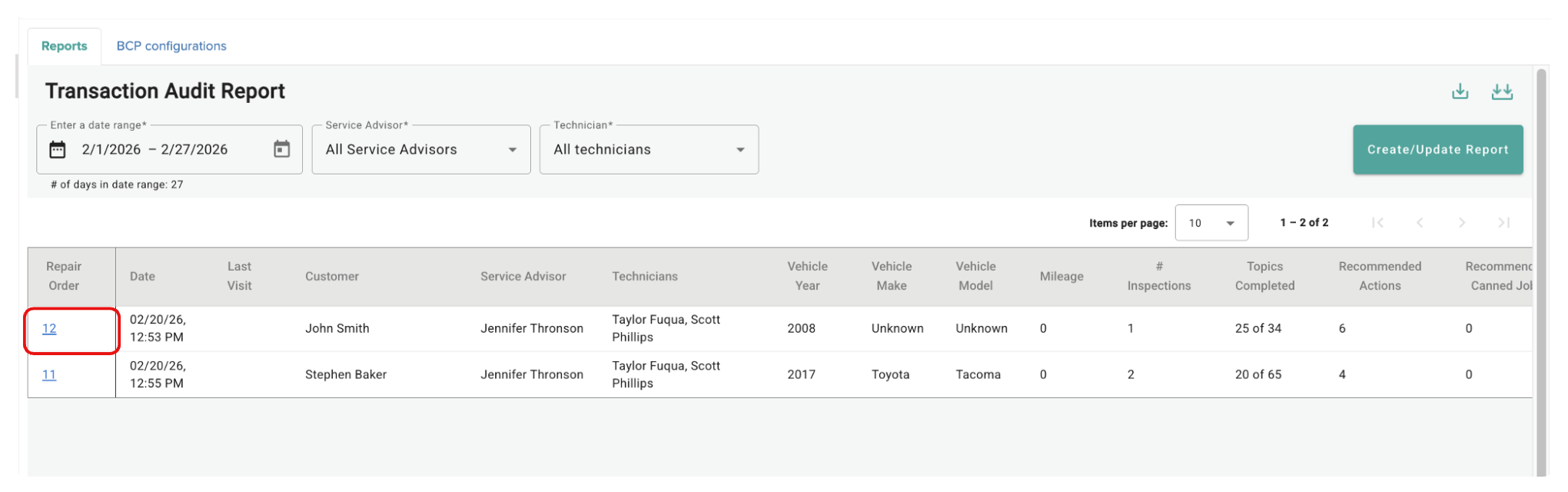The image size is (1568, 492).
Task: Click the Topics Completed column header
Action: click(x=1264, y=276)
